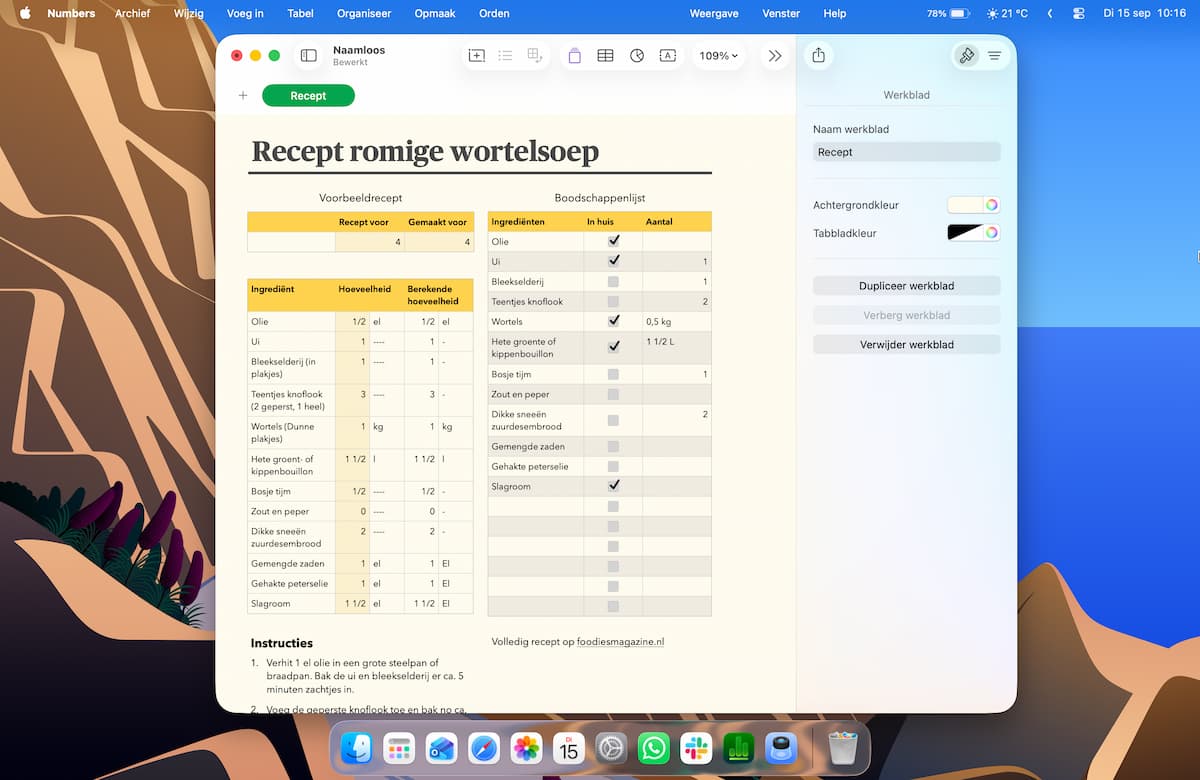The width and height of the screenshot is (1200, 780).
Task: Check the Gemengde zaden 'In huis' checkbox
Action: click(614, 446)
